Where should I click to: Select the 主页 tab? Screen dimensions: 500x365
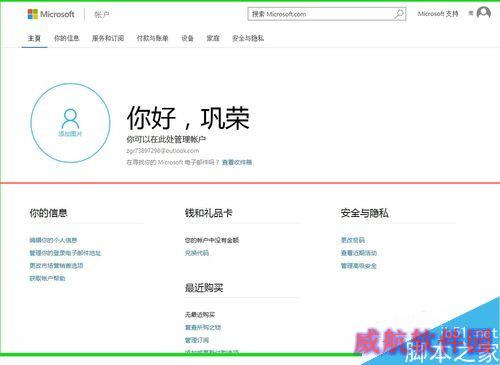coord(34,38)
